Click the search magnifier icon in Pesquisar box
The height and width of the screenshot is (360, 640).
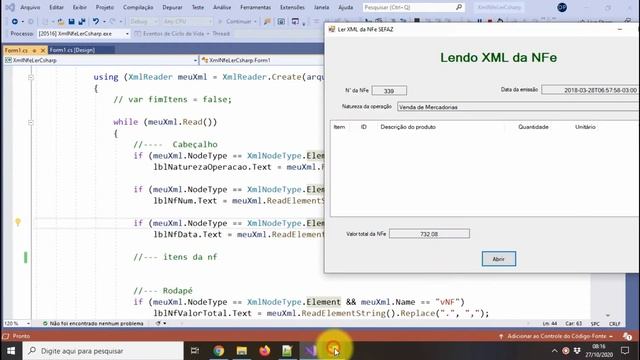click(459, 7)
